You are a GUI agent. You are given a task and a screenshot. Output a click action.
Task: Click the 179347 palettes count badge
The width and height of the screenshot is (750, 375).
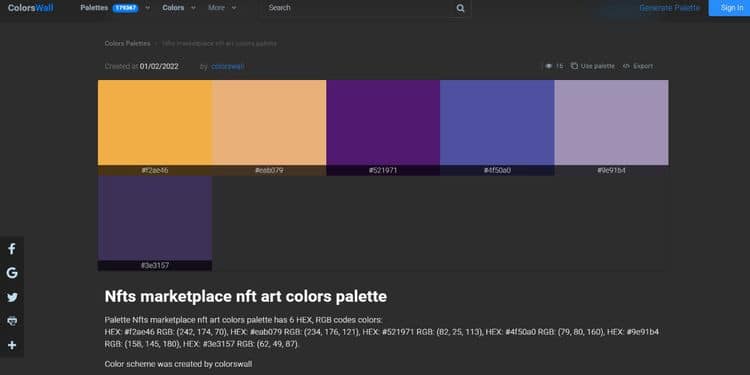125,8
